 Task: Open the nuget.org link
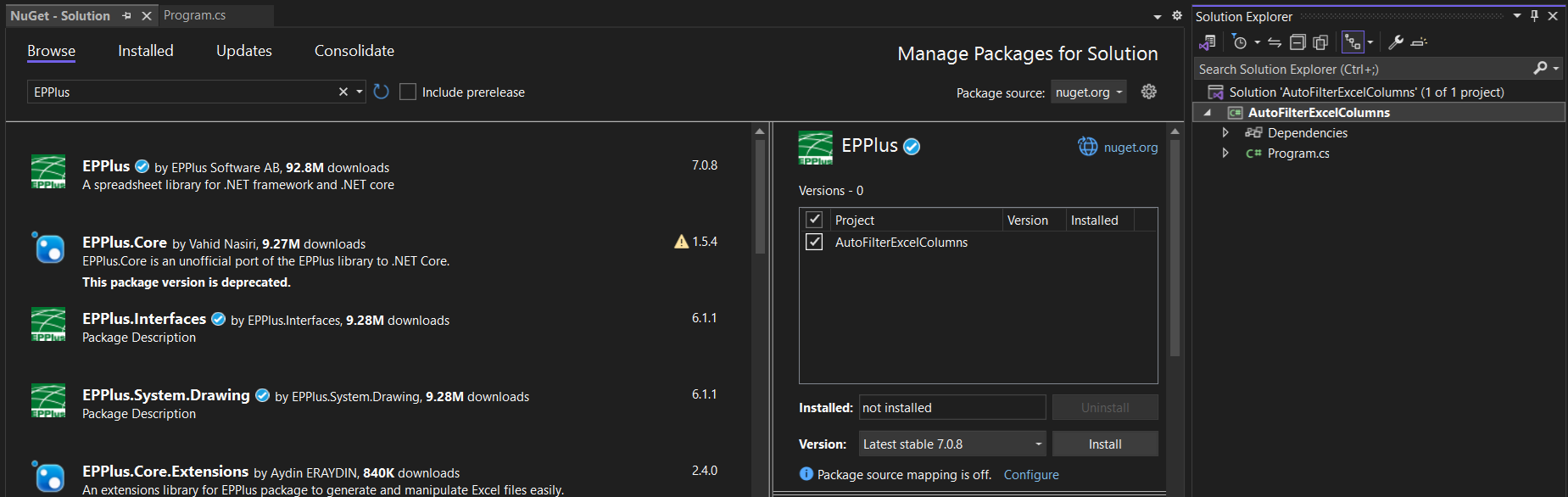(1130, 147)
